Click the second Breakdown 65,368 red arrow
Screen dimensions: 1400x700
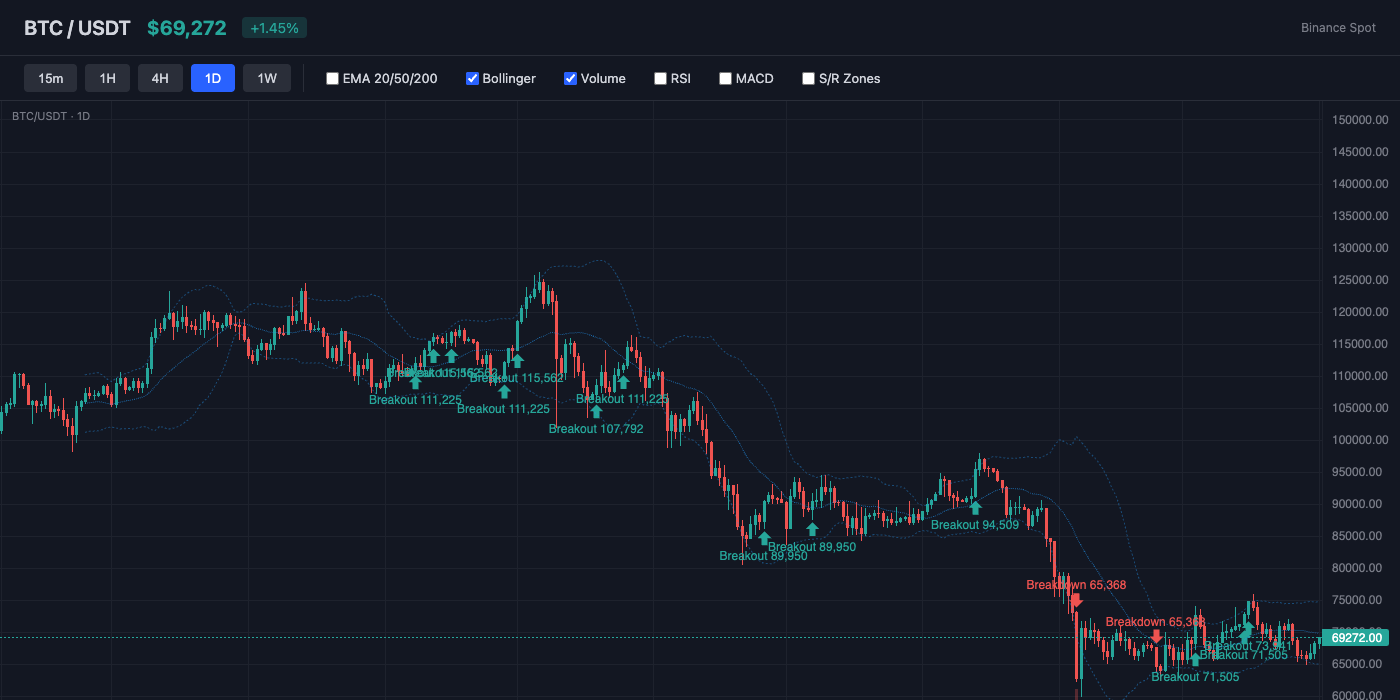(1157, 636)
